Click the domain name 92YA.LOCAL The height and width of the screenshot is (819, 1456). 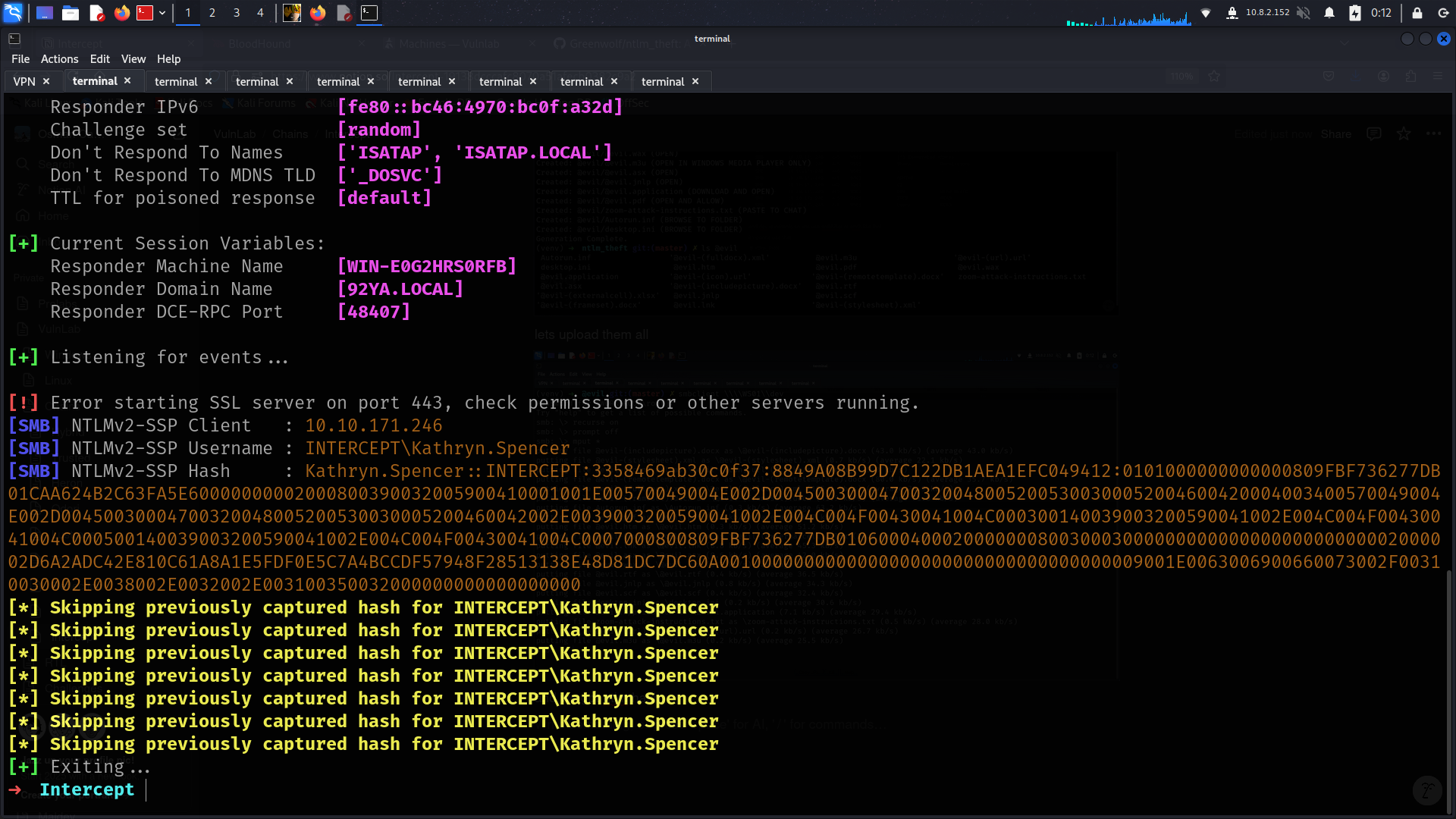click(x=400, y=289)
